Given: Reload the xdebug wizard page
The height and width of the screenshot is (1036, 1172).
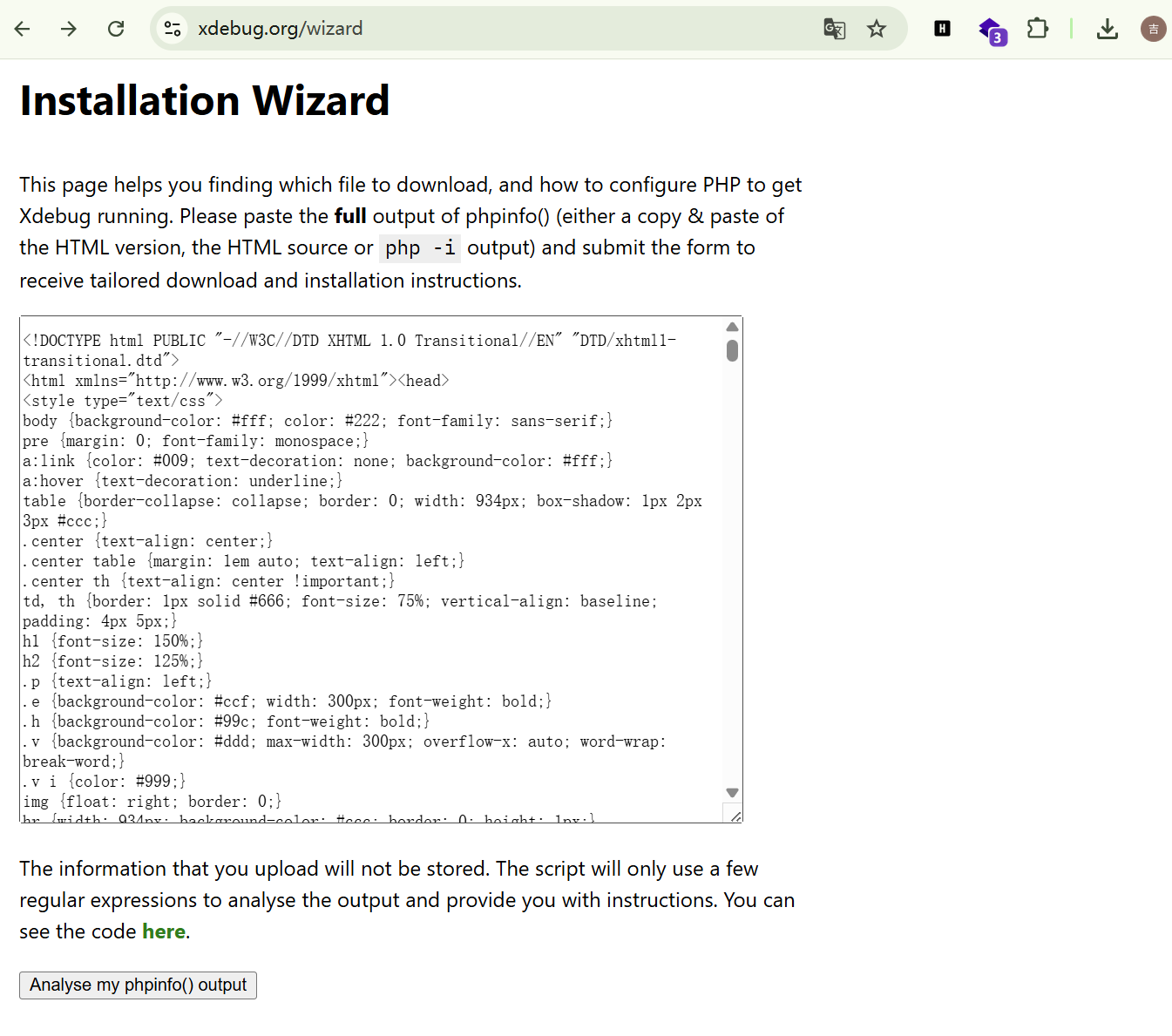Looking at the screenshot, I should 116,29.
